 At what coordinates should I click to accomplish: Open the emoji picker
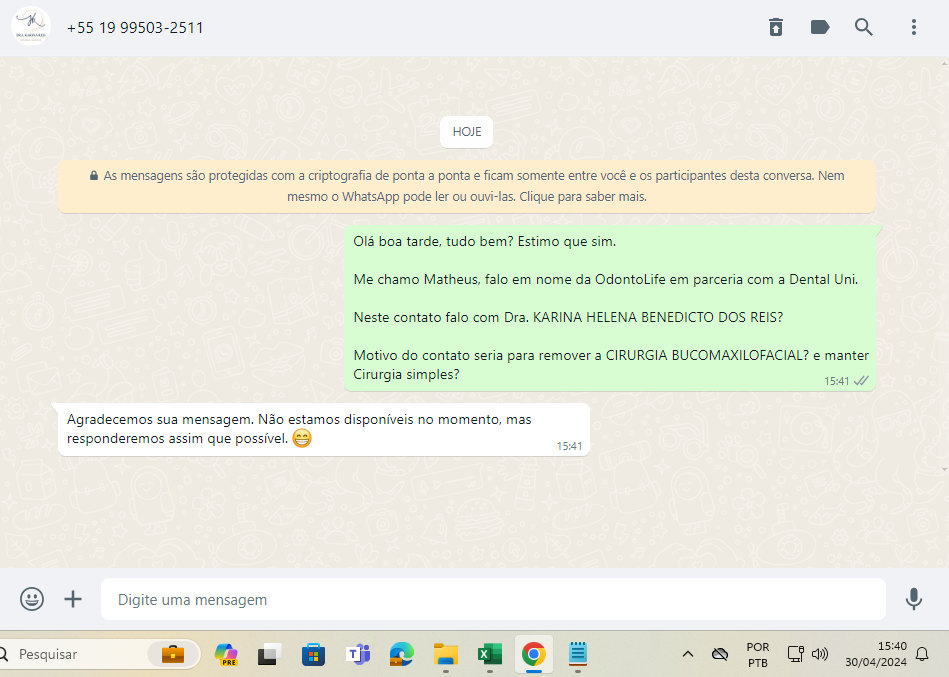click(x=32, y=599)
